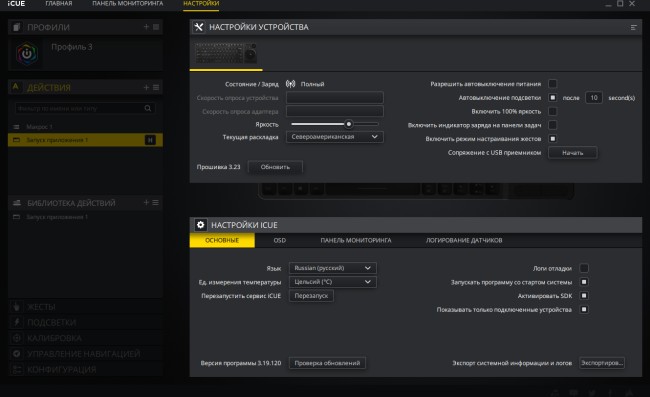The height and width of the screenshot is (397, 650).
Task: Click the Обновить firmware button
Action: pos(275,167)
